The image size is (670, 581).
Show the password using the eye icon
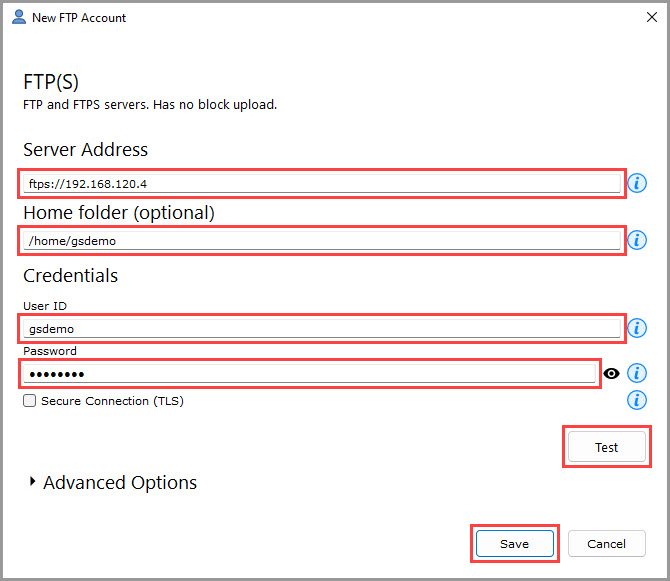[612, 374]
